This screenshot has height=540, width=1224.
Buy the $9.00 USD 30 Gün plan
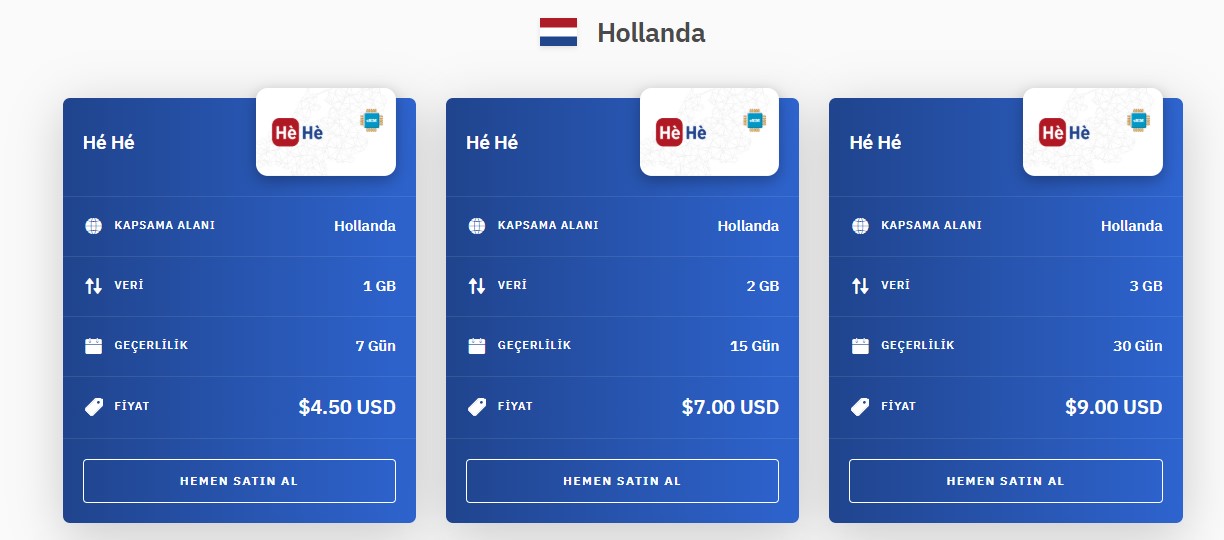1006,481
